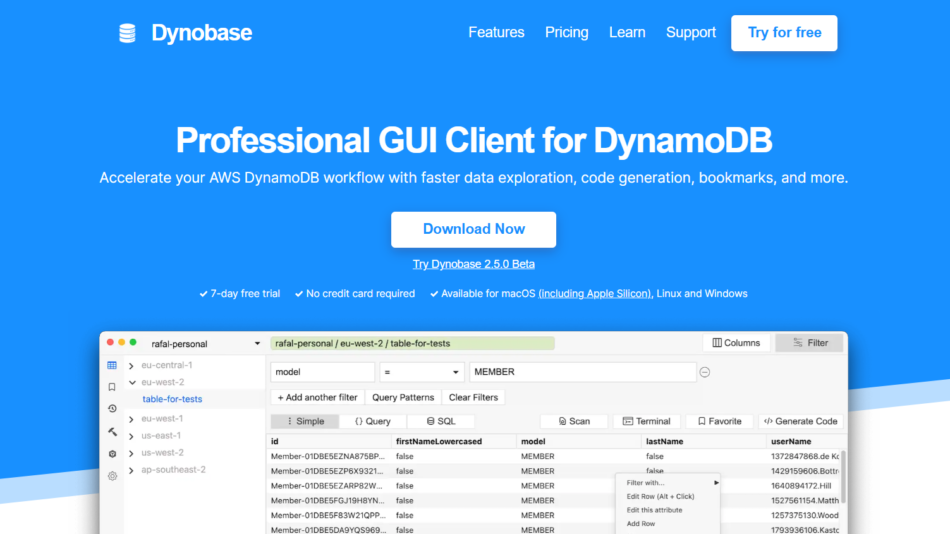
Task: Open the Filter with submenu entry
Action: click(668, 483)
